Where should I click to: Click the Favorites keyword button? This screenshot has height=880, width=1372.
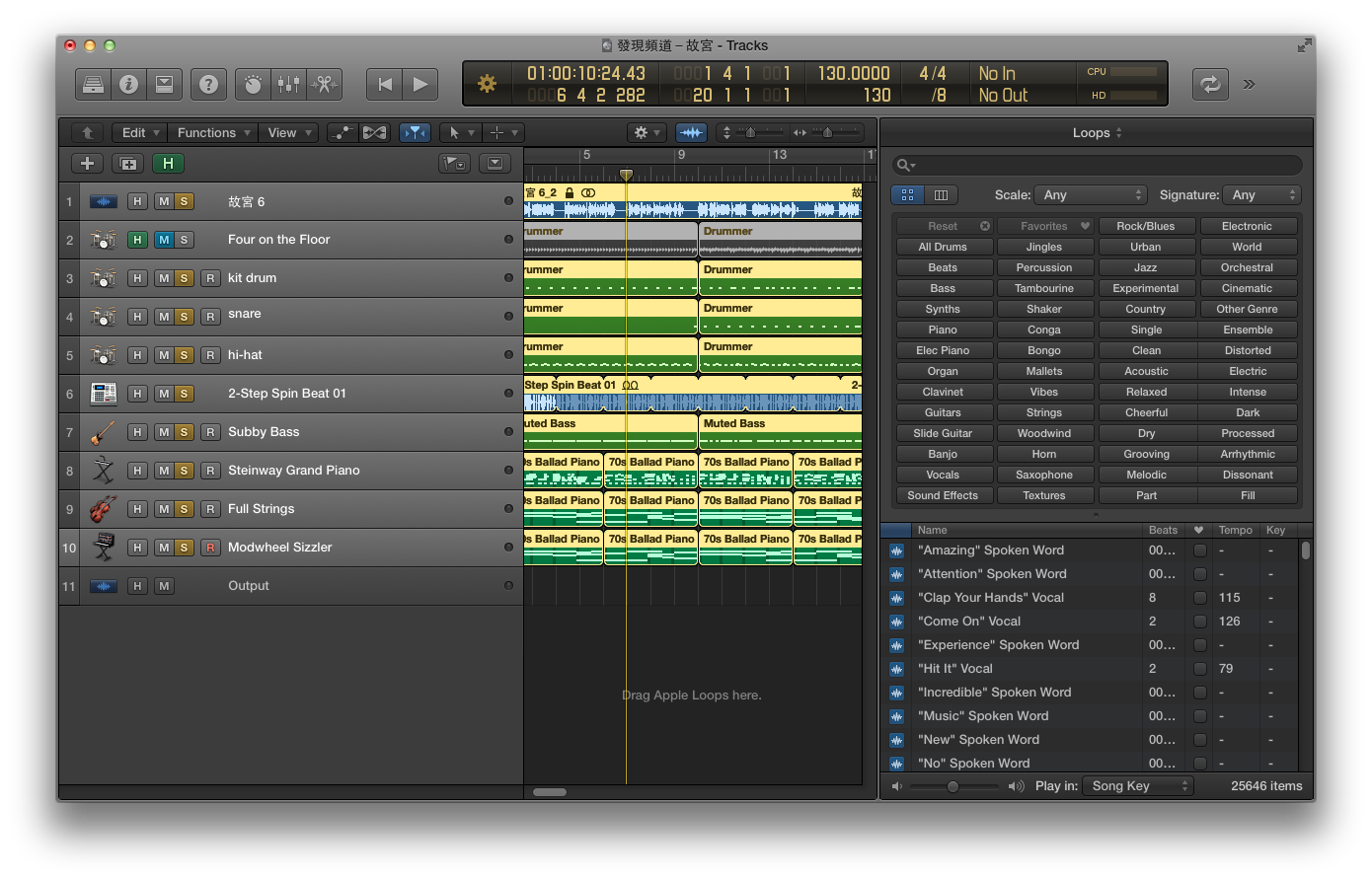tap(1045, 225)
